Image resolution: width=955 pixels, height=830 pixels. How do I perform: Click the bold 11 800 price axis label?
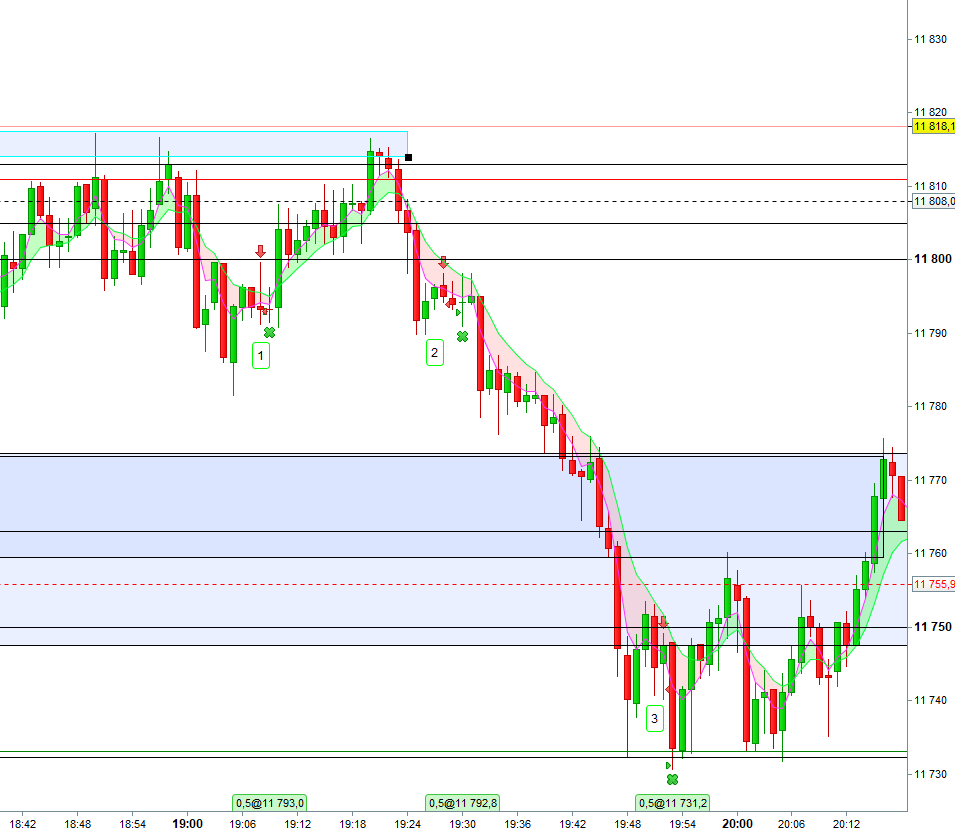point(932,259)
